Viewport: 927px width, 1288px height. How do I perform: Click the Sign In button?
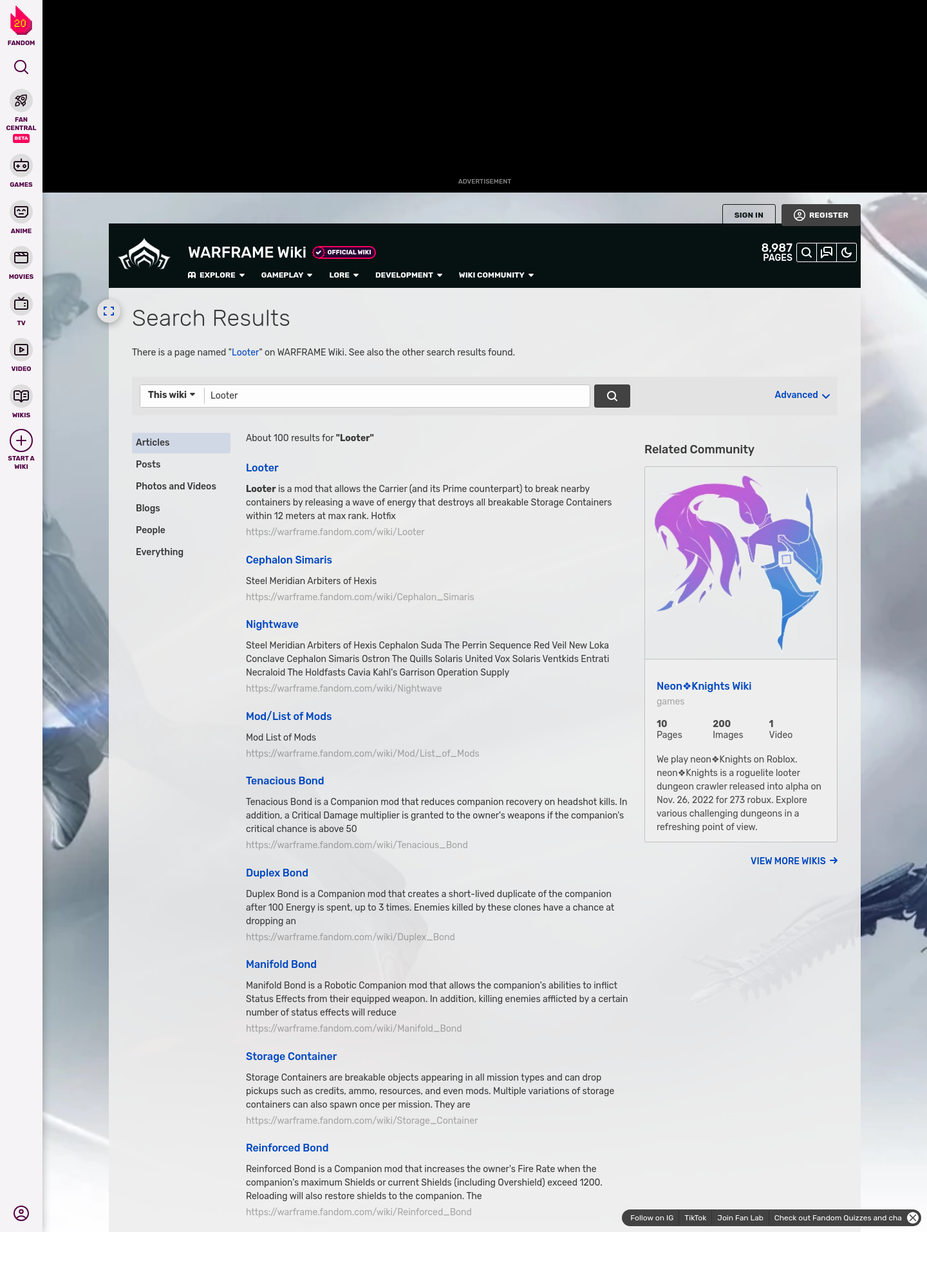(x=749, y=215)
